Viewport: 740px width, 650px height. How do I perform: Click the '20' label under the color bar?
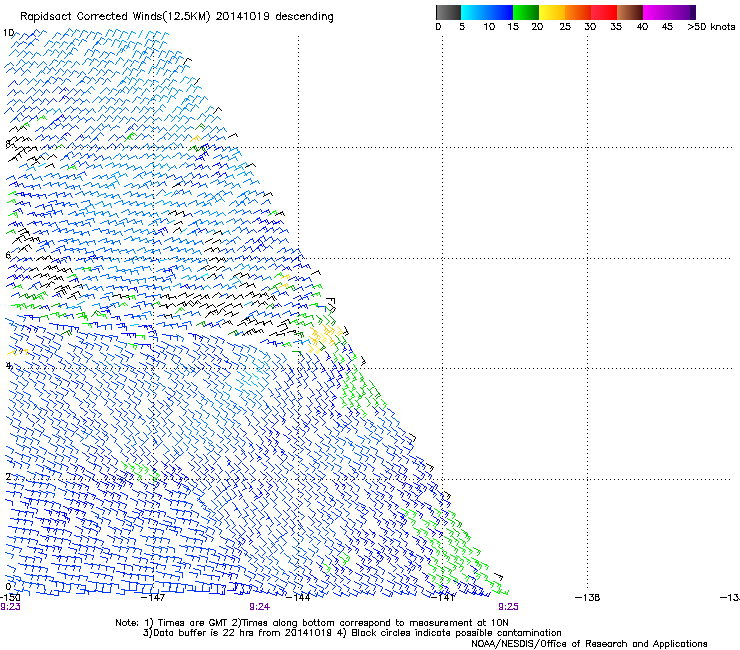[x=538, y=27]
